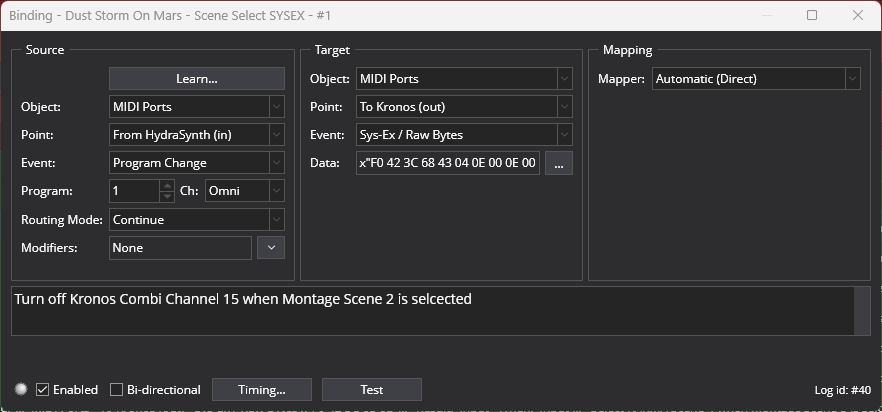The height and width of the screenshot is (412, 882).
Task: Open the Target Object dropdown MIDI Ports
Action: [x=464, y=79]
